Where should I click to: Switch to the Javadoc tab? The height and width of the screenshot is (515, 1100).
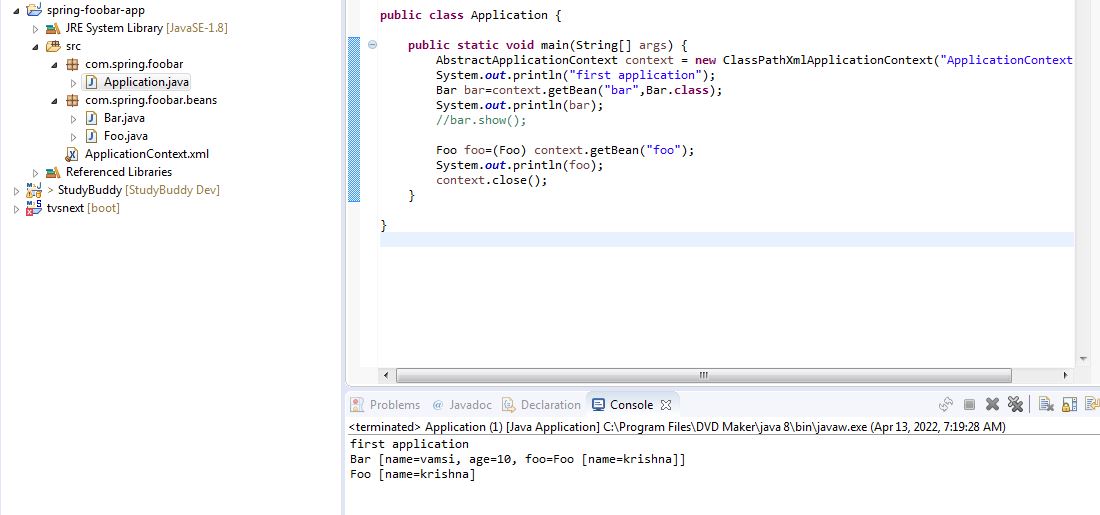[462, 405]
